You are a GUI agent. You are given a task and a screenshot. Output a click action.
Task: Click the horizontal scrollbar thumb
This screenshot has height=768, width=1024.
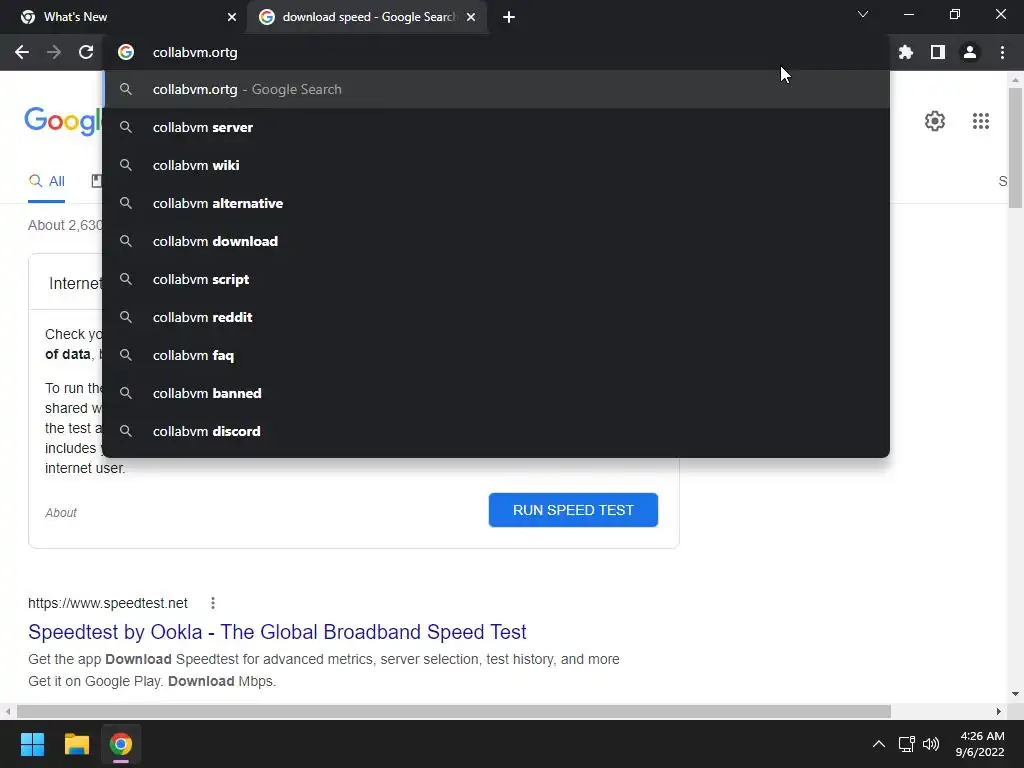(454, 711)
